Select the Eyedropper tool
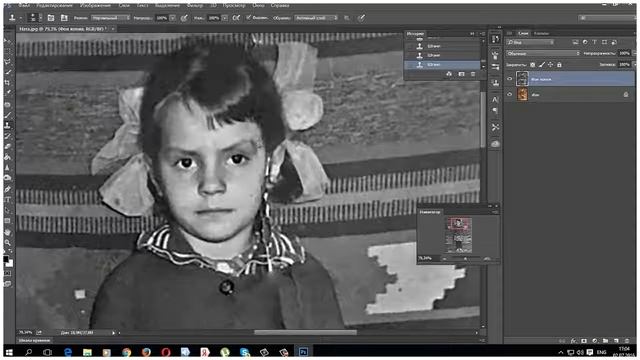This screenshot has height=360, width=640. tap(7, 93)
